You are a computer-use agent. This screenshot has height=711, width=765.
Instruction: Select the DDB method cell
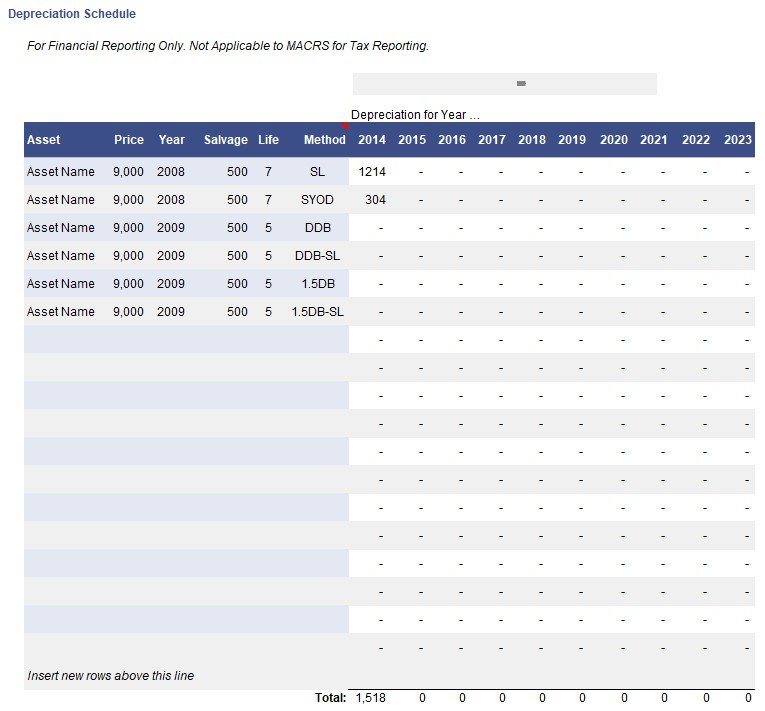pos(318,227)
